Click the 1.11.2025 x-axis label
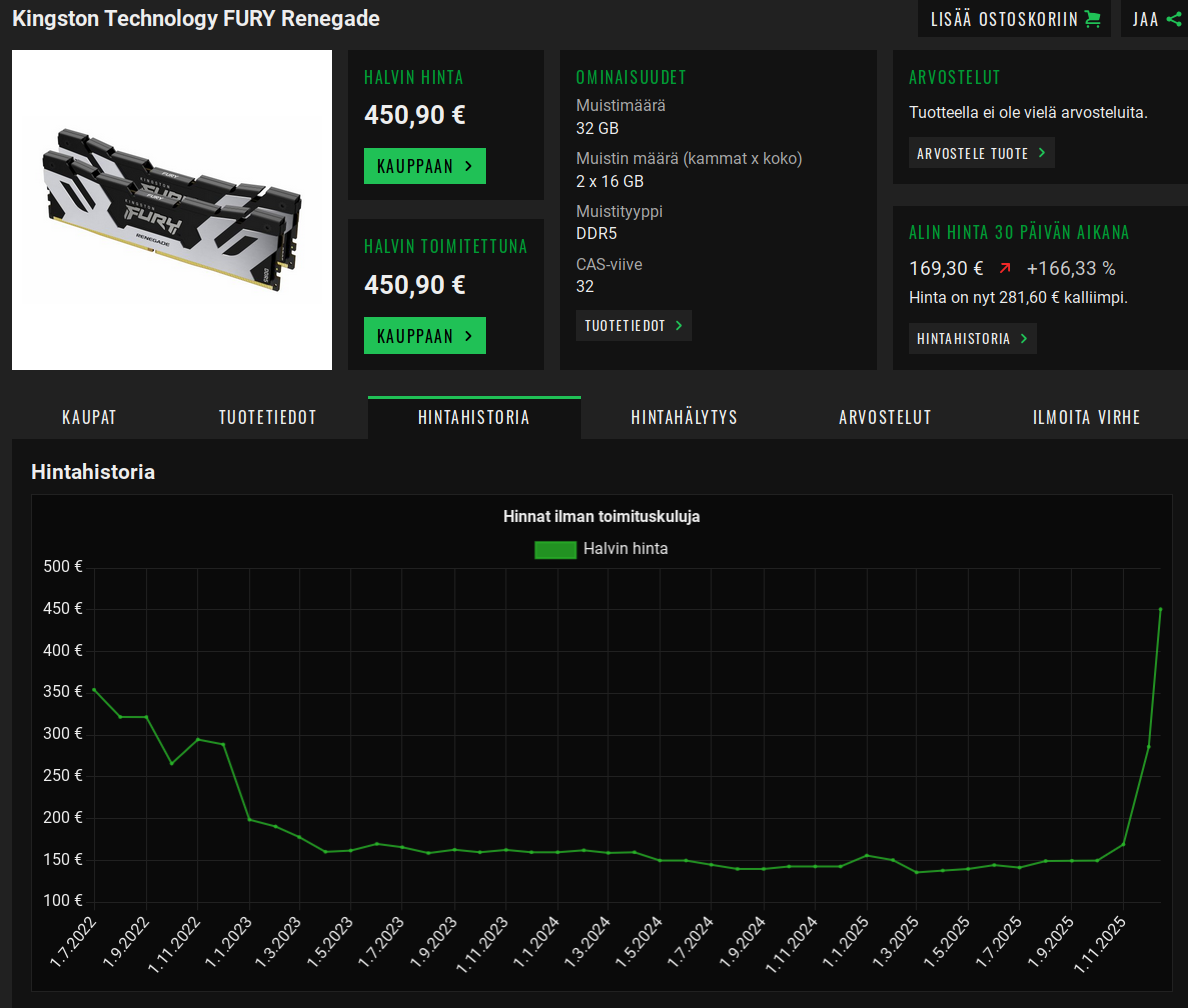This screenshot has width=1188, height=1008. click(1100, 943)
